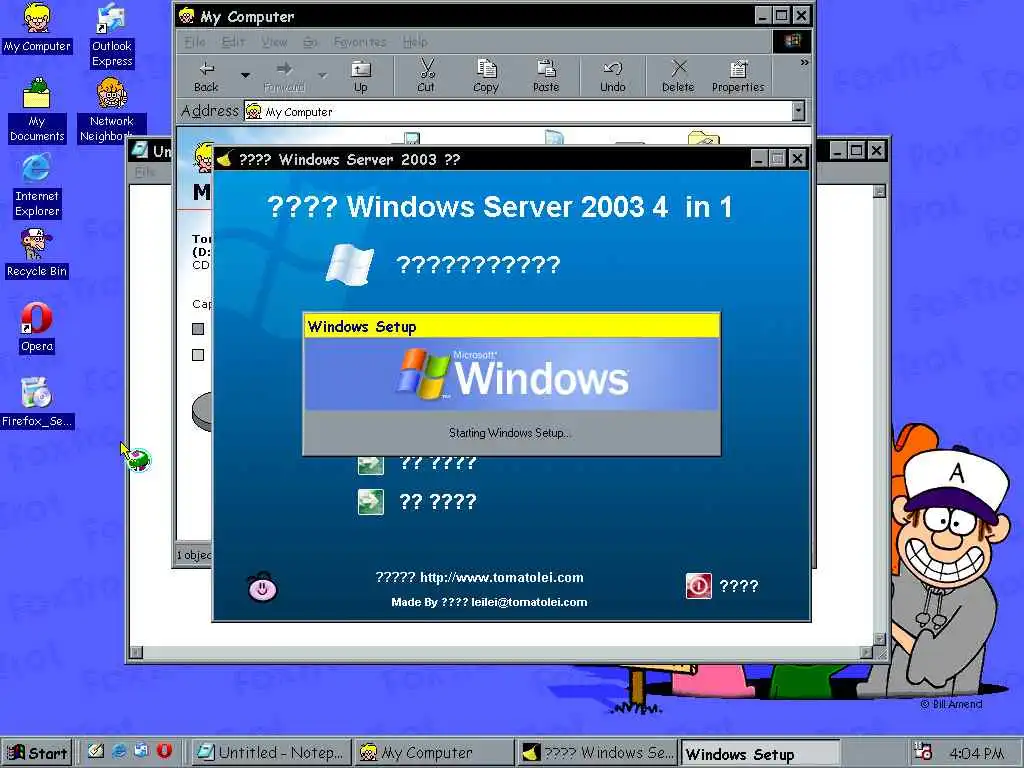Click the Notepad horizontal scrollbar left arrow
The height and width of the screenshot is (768, 1024).
[x=136, y=652]
